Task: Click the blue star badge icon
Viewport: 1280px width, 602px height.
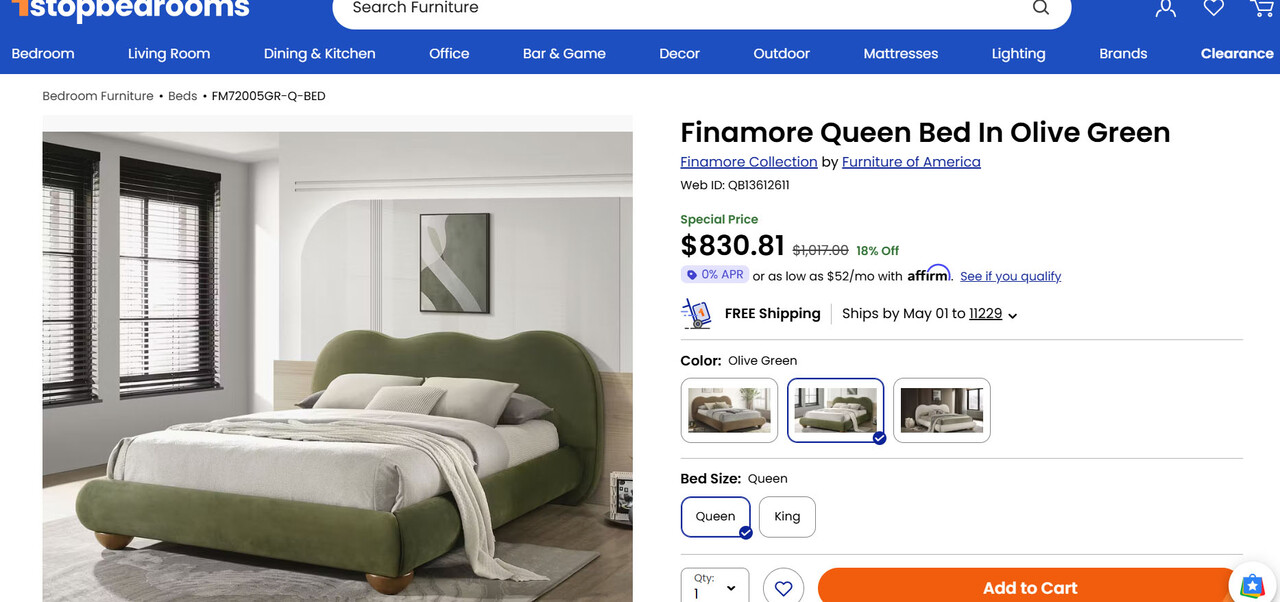Action: 1251,585
